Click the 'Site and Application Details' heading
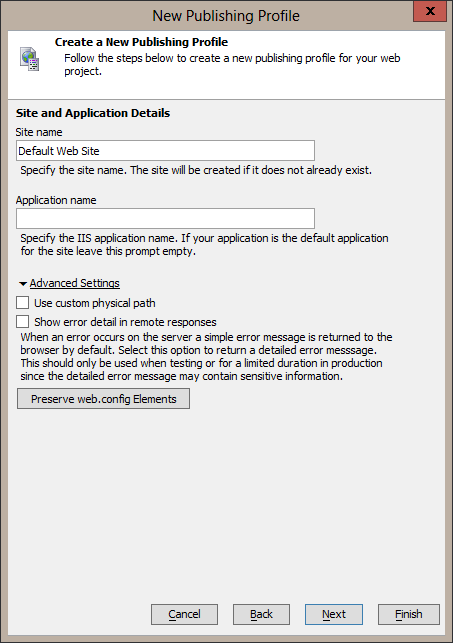 (x=93, y=113)
